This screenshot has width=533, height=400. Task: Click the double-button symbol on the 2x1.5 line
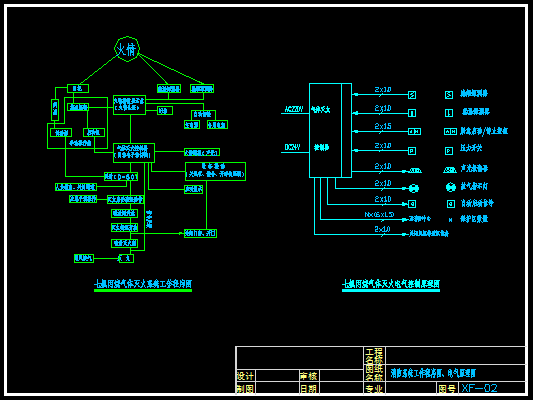414,132
